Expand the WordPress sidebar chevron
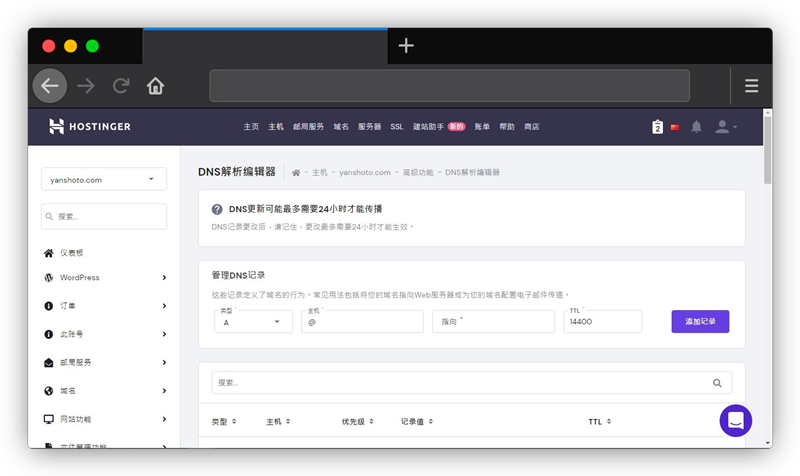Image resolution: width=800 pixels, height=476 pixels. click(164, 278)
